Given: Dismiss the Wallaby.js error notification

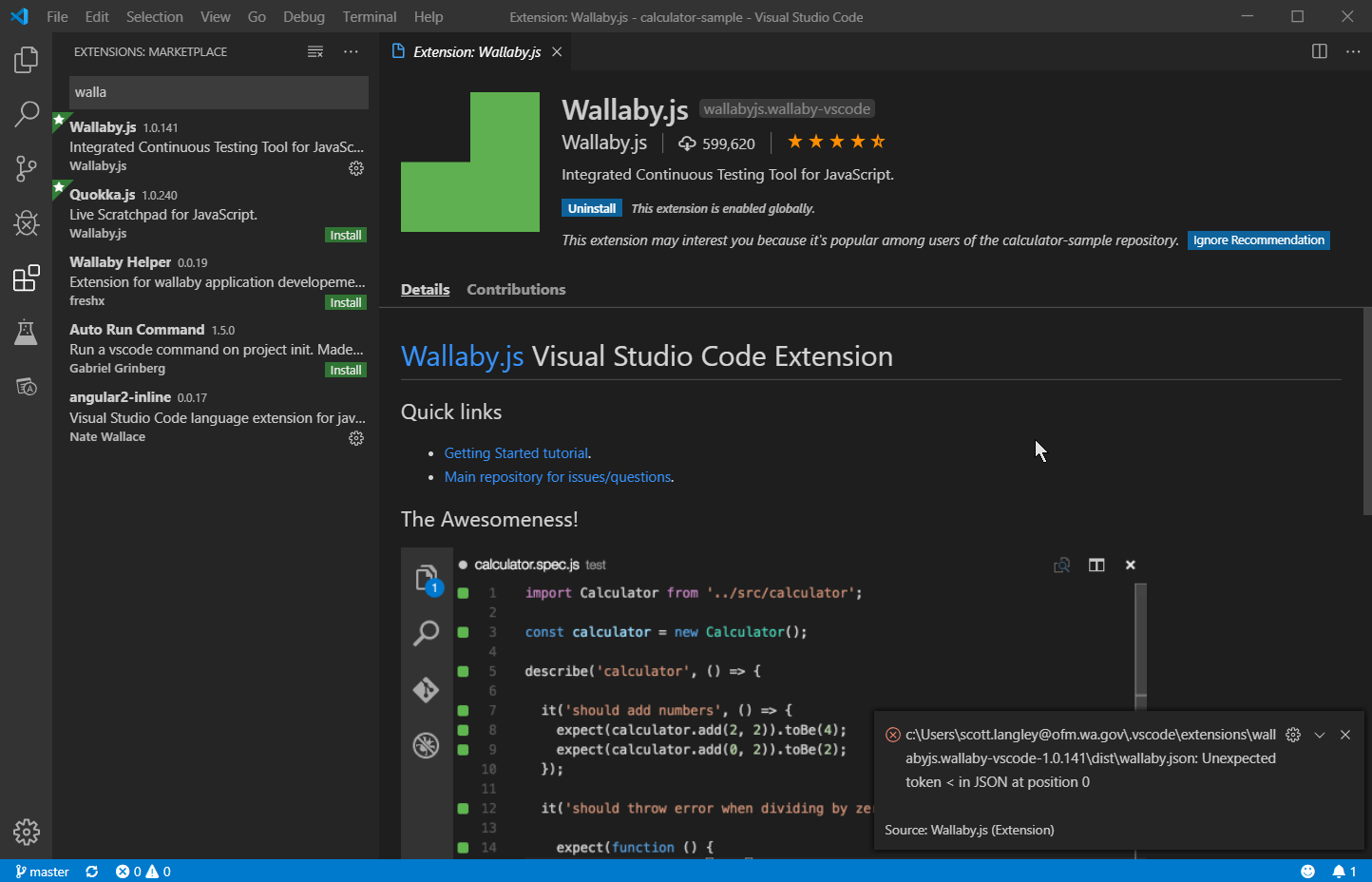Looking at the screenshot, I should point(1345,735).
